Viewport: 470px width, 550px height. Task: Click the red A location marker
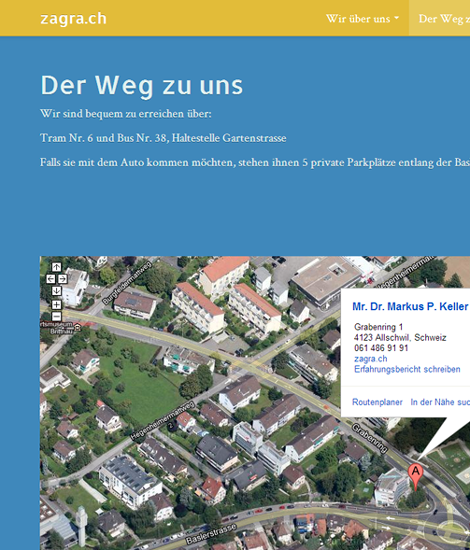(415, 476)
